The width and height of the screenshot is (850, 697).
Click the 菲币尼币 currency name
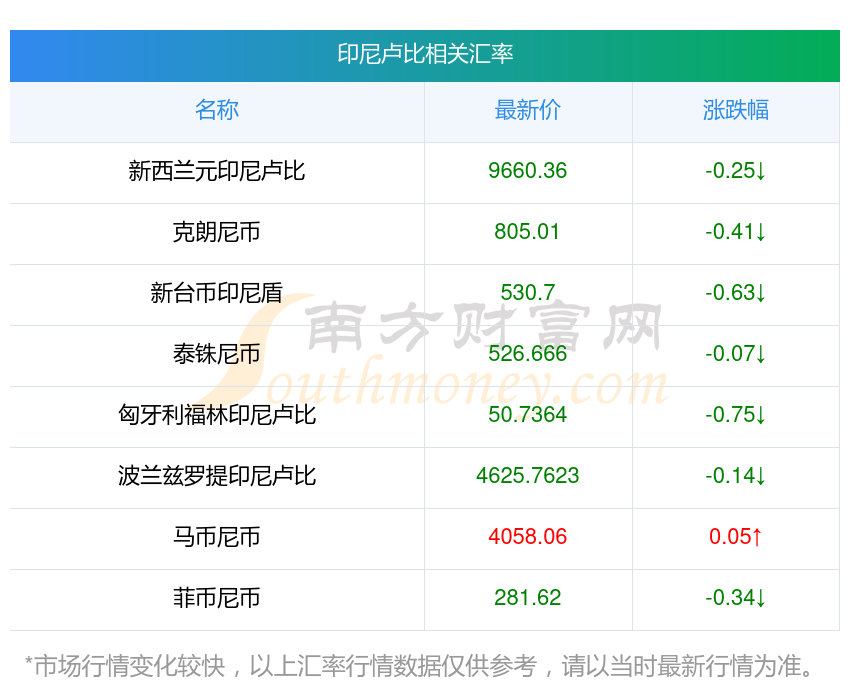pos(217,598)
